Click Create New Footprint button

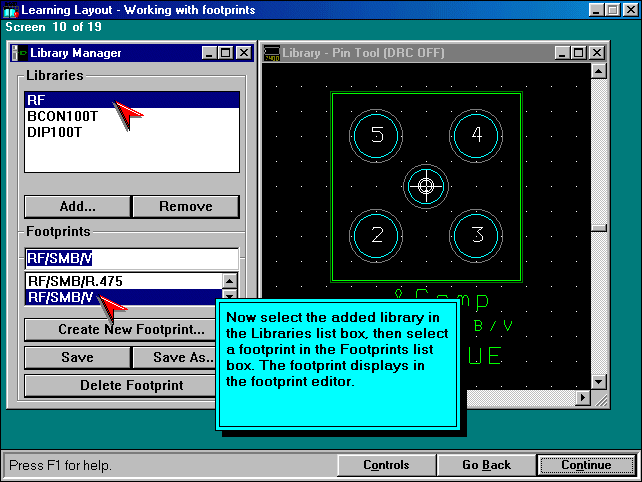pyautogui.click(x=131, y=330)
